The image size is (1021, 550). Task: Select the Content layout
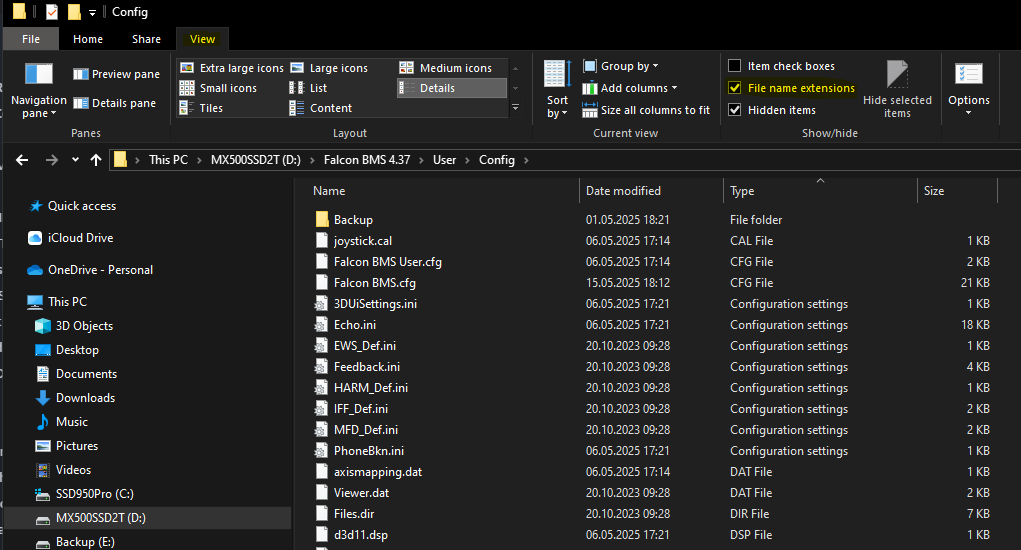pos(321,108)
